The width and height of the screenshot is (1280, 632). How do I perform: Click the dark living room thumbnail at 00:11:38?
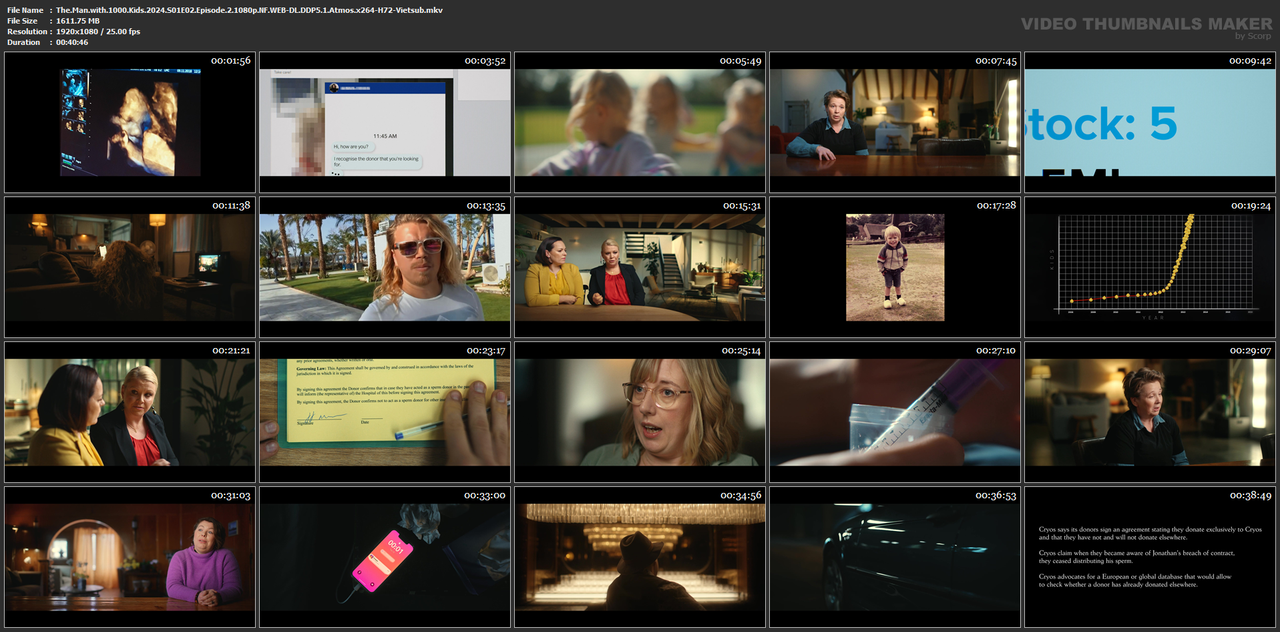[128, 267]
